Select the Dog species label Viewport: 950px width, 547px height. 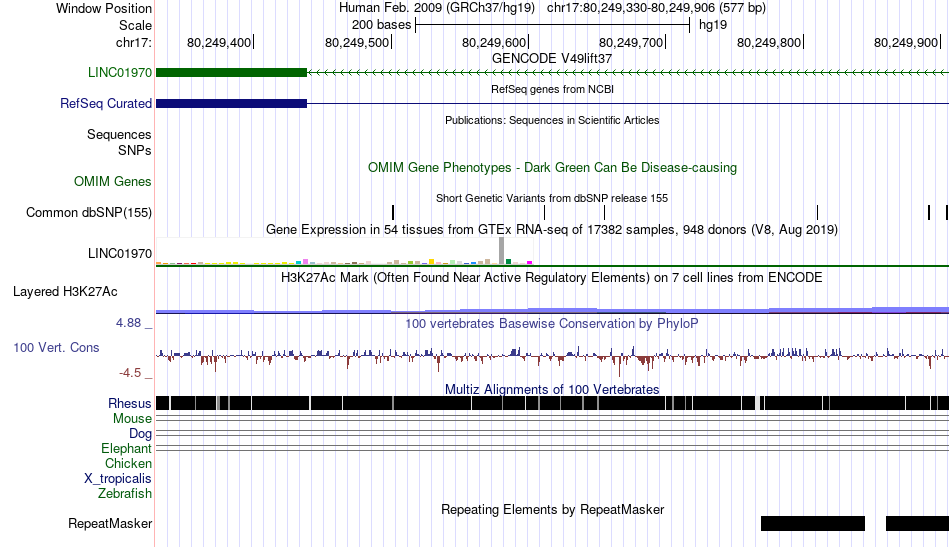coord(140,434)
